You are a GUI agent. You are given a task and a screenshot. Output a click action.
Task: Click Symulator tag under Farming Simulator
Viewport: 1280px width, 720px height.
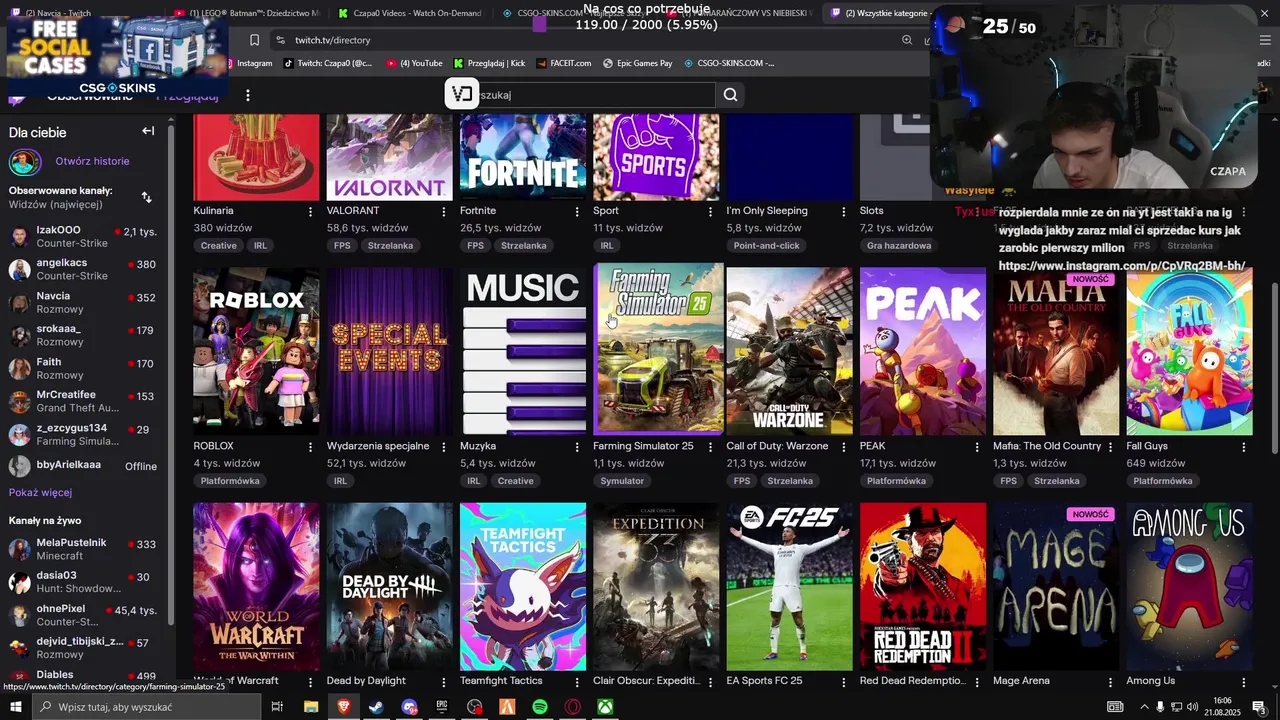pyautogui.click(x=622, y=481)
